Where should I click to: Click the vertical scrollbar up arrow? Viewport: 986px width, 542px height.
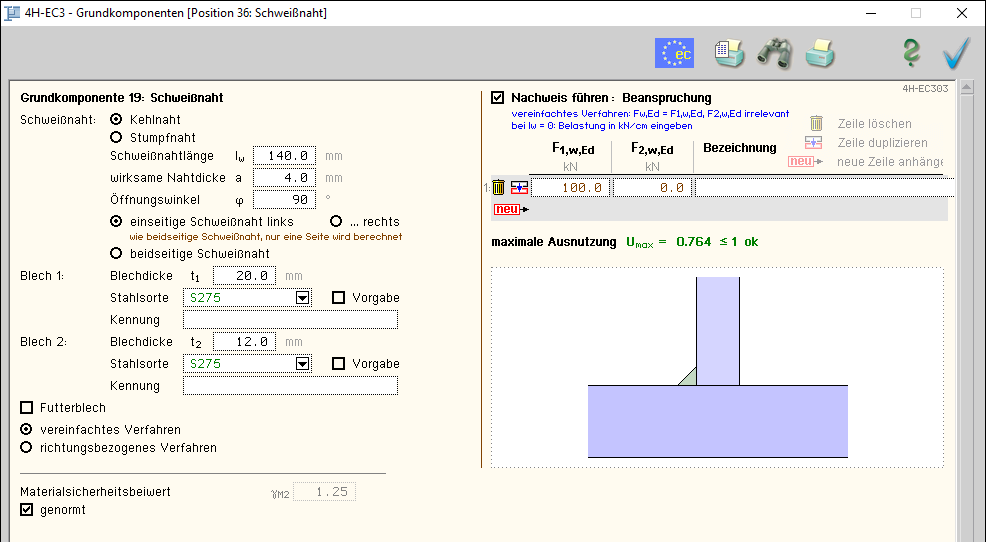pos(966,88)
